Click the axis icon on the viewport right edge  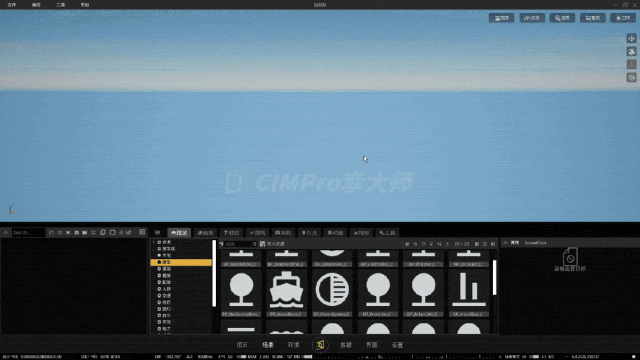tap(631, 64)
